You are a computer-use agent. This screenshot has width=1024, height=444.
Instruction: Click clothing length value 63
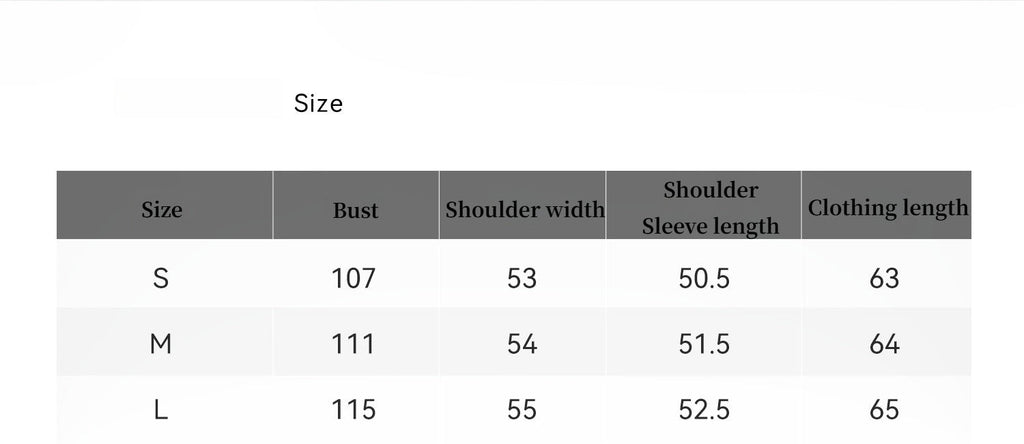[x=885, y=277]
